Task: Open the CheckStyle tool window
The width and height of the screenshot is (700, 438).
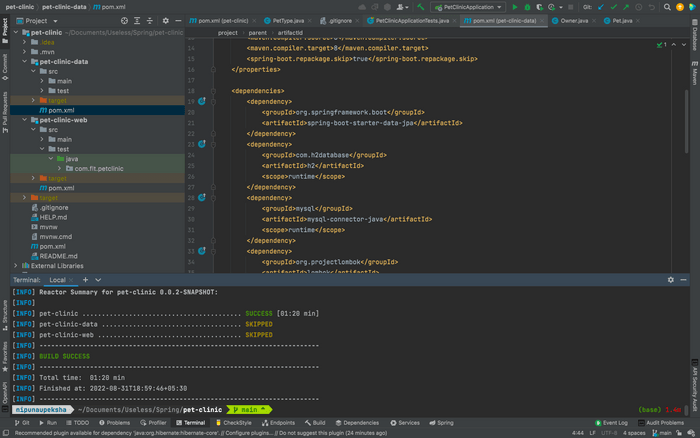Action: 233,422
